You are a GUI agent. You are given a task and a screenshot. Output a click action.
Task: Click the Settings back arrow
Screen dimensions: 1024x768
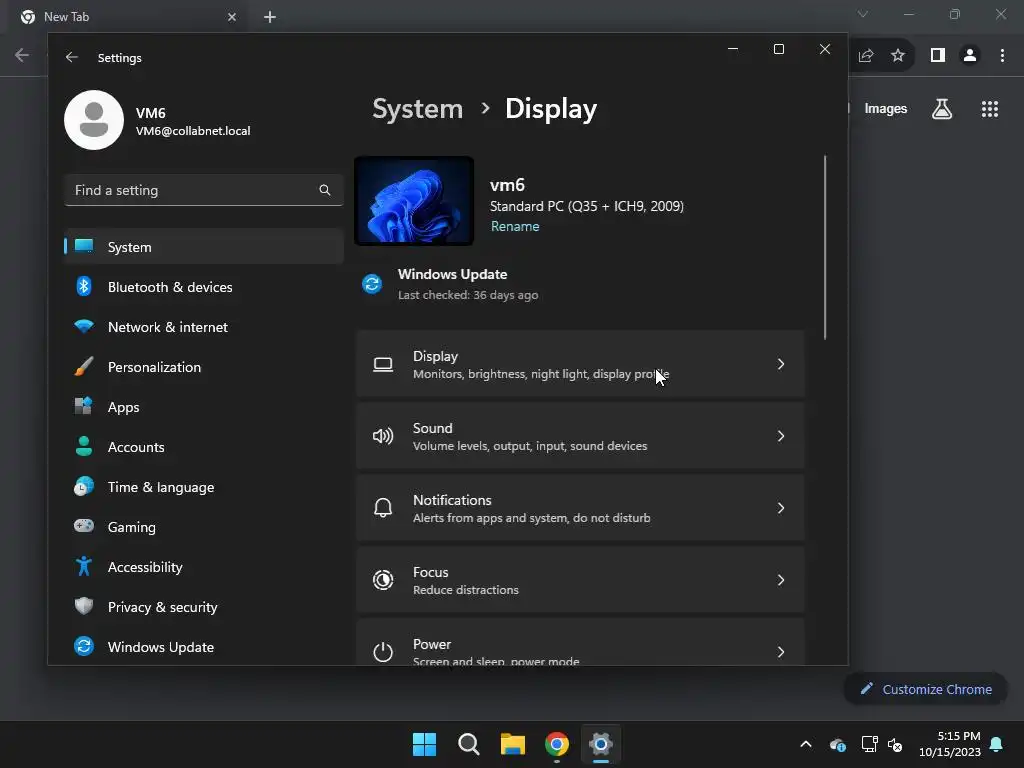(72, 57)
